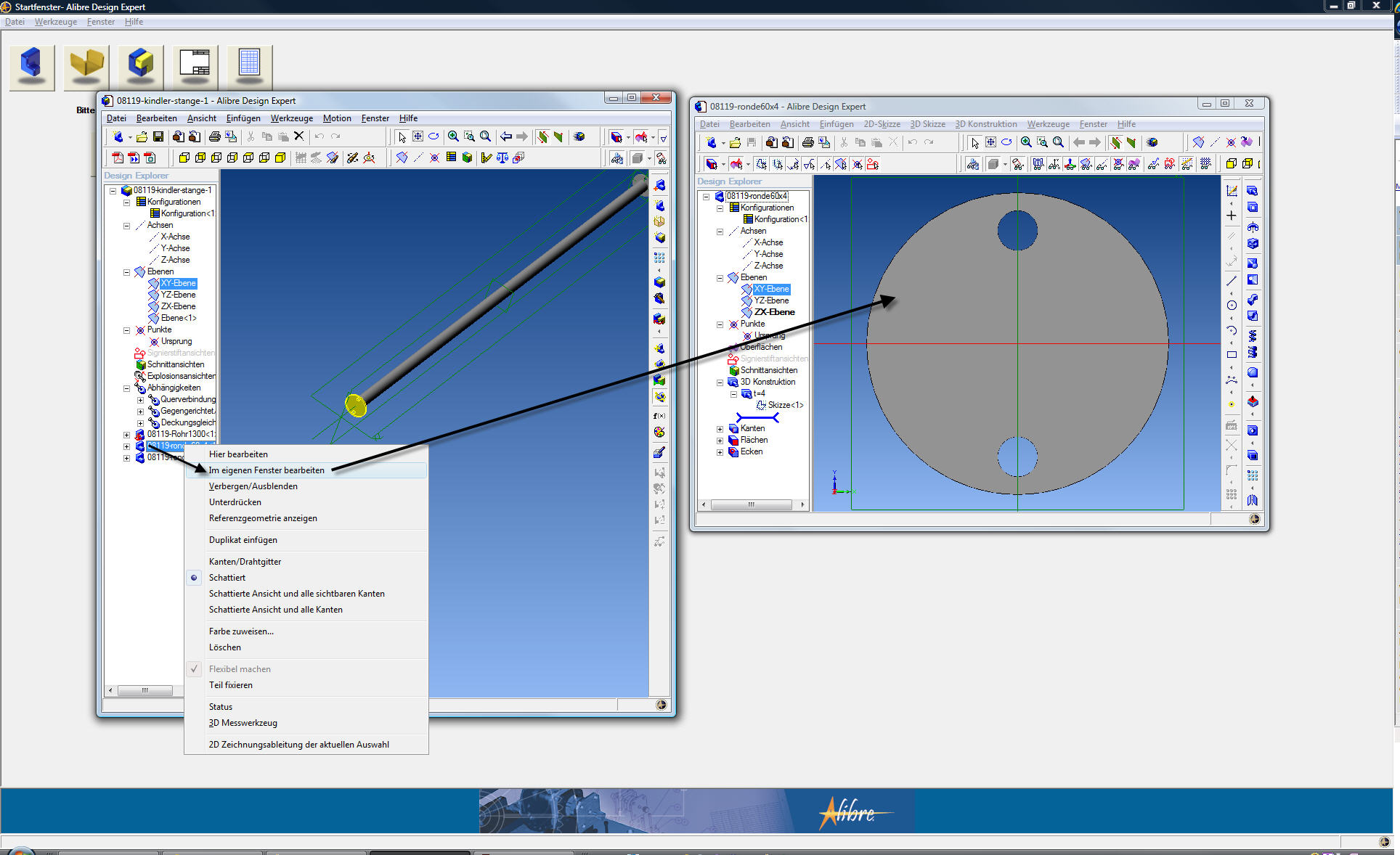Expand the Kanten node in ronde60x4 tree

coord(720,429)
